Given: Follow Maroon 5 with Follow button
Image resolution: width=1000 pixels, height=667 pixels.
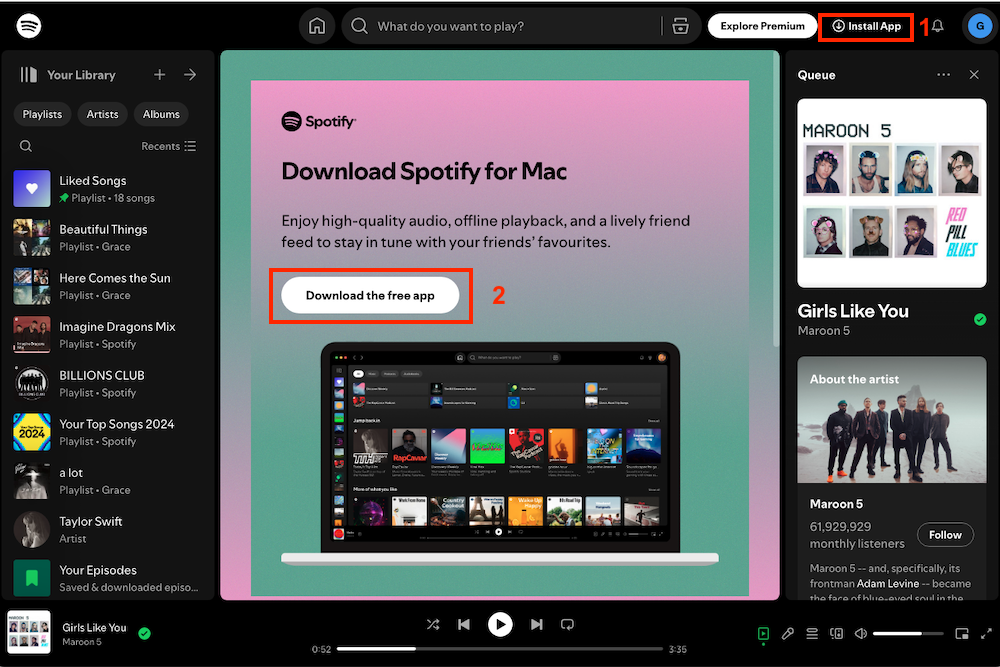Looking at the screenshot, I should [945, 535].
